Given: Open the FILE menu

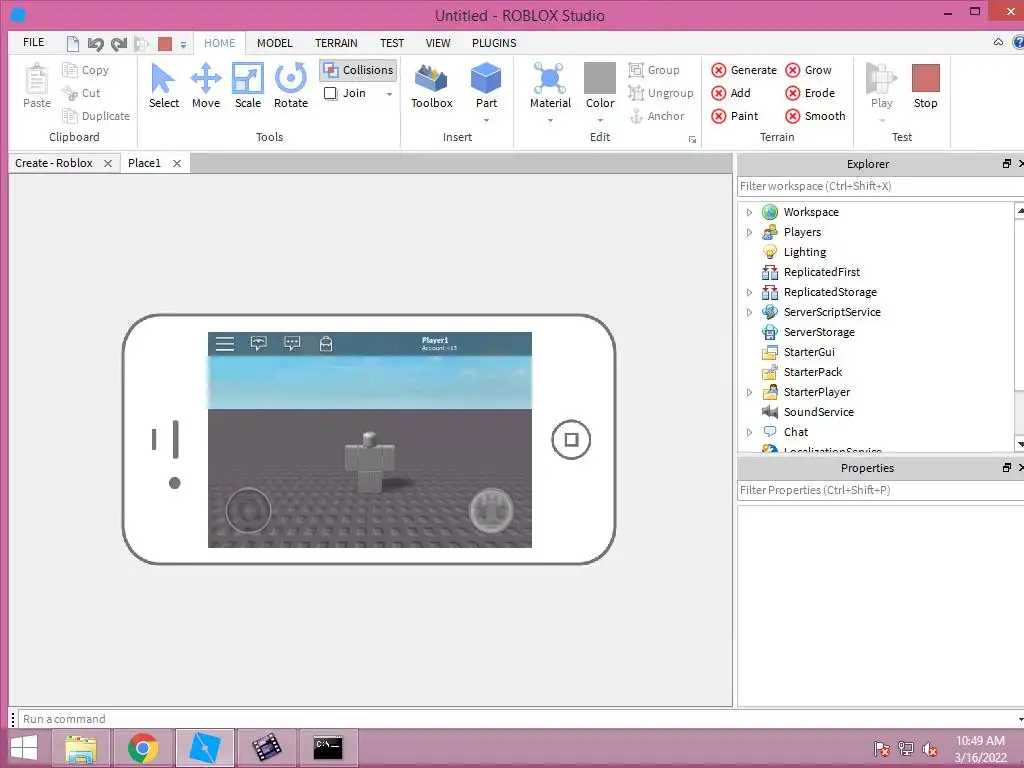Looking at the screenshot, I should (x=33, y=42).
